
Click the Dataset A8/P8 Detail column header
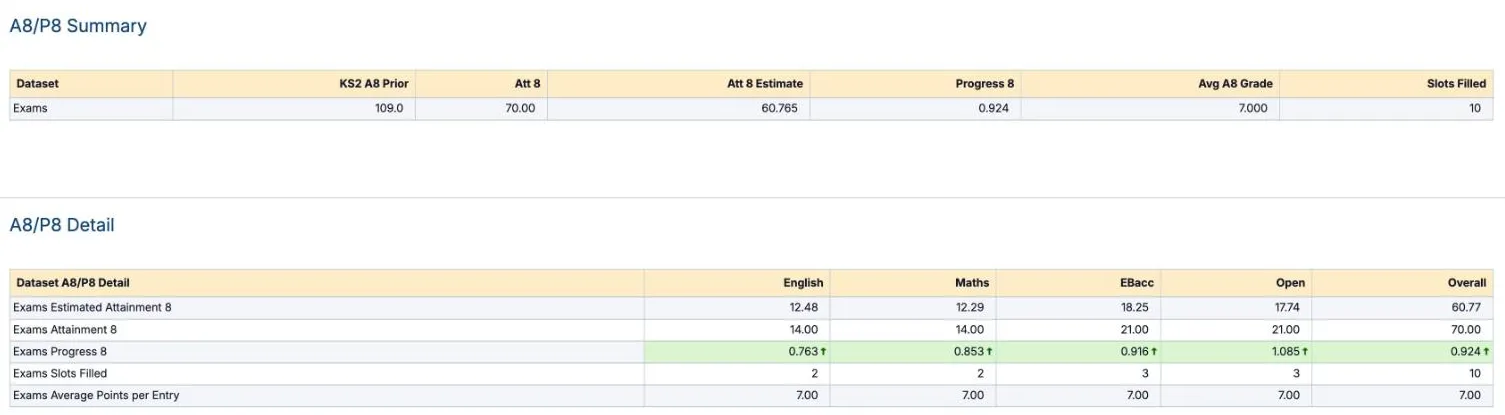tap(327, 283)
